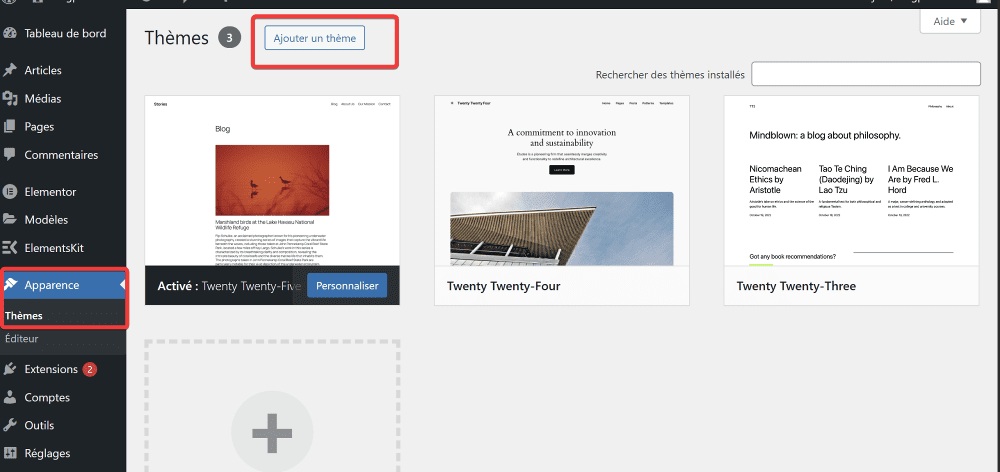Viewport: 1000px width, 472px height.
Task: Click the Thèmes page heading
Action: click(x=177, y=38)
